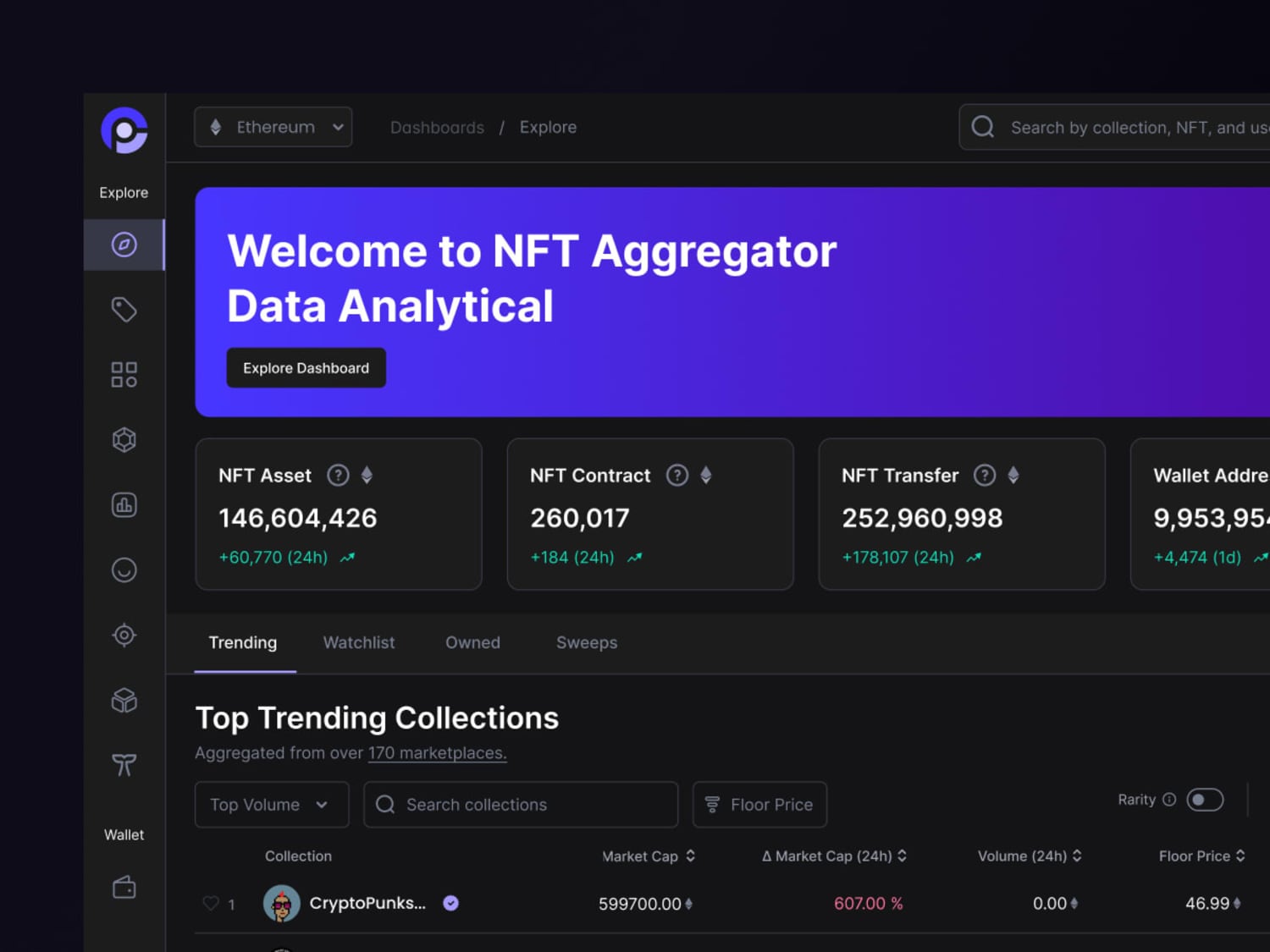Viewport: 1270px width, 952px height.
Task: Click help icon next to NFT Asset
Action: tap(338, 476)
